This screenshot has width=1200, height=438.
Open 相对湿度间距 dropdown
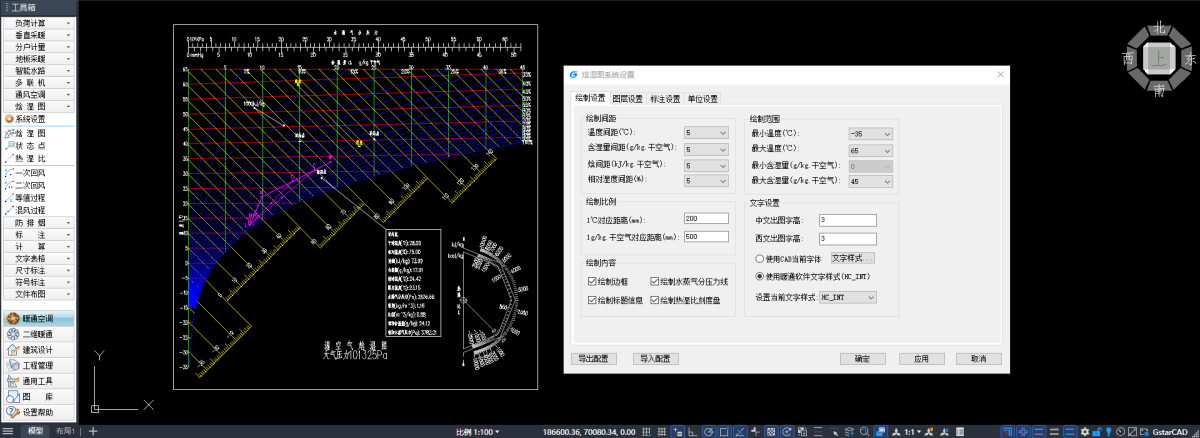(x=706, y=181)
